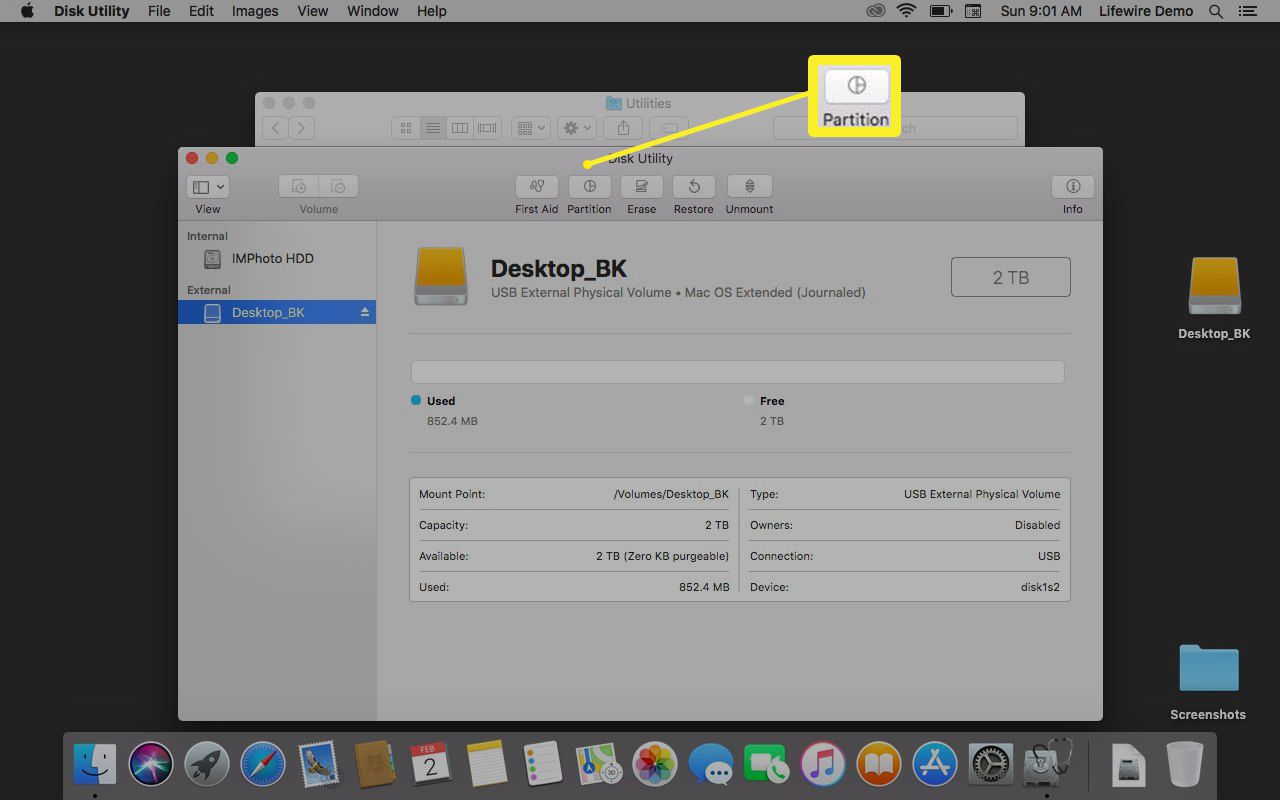1280x800 pixels.
Task: Open Calendar from the Dock
Action: pos(431,765)
